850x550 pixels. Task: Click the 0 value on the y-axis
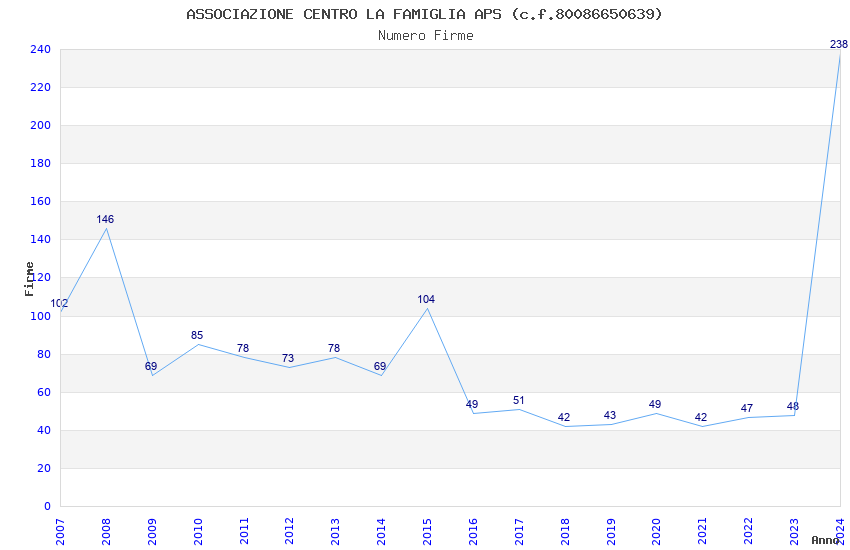coord(46,506)
